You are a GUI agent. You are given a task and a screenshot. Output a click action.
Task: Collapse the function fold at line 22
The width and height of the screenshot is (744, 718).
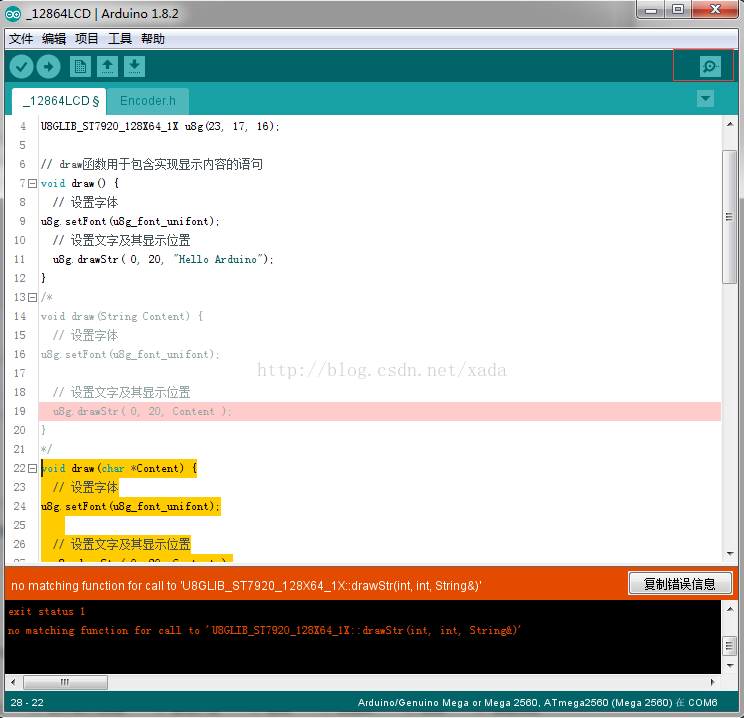pyautogui.click(x=32, y=468)
